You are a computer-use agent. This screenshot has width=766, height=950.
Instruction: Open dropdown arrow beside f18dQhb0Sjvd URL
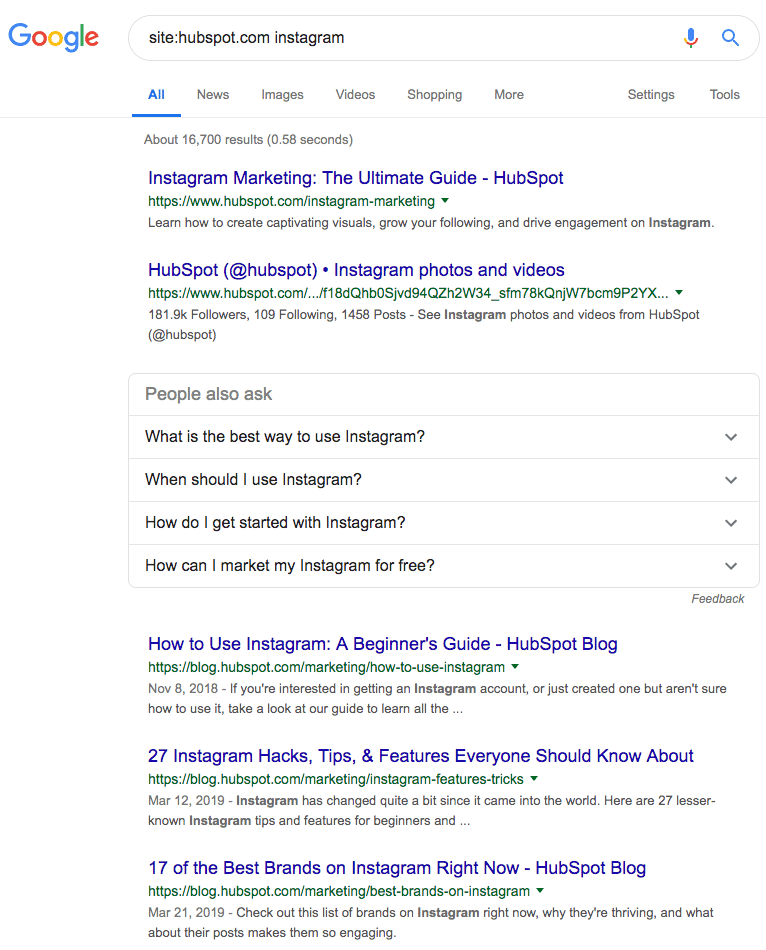[679, 292]
